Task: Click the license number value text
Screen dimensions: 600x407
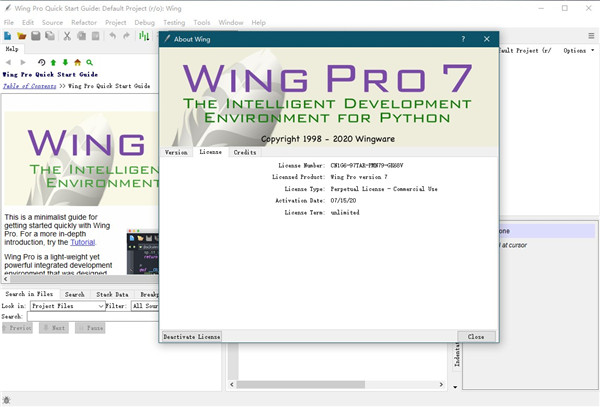Action: click(x=367, y=166)
